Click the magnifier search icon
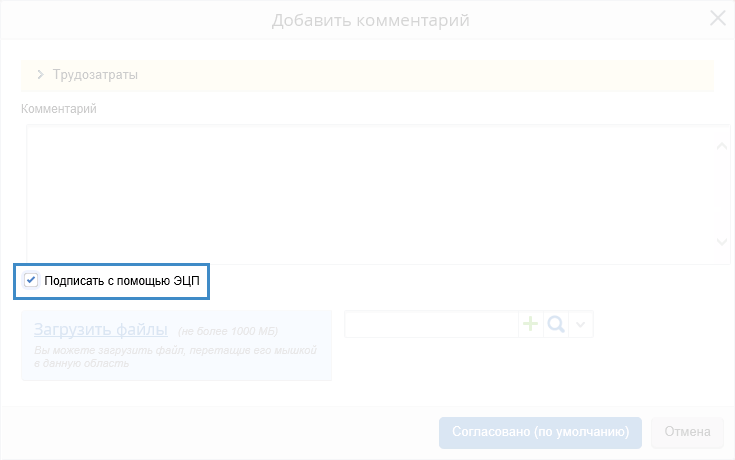This screenshot has width=735, height=460. (x=556, y=324)
